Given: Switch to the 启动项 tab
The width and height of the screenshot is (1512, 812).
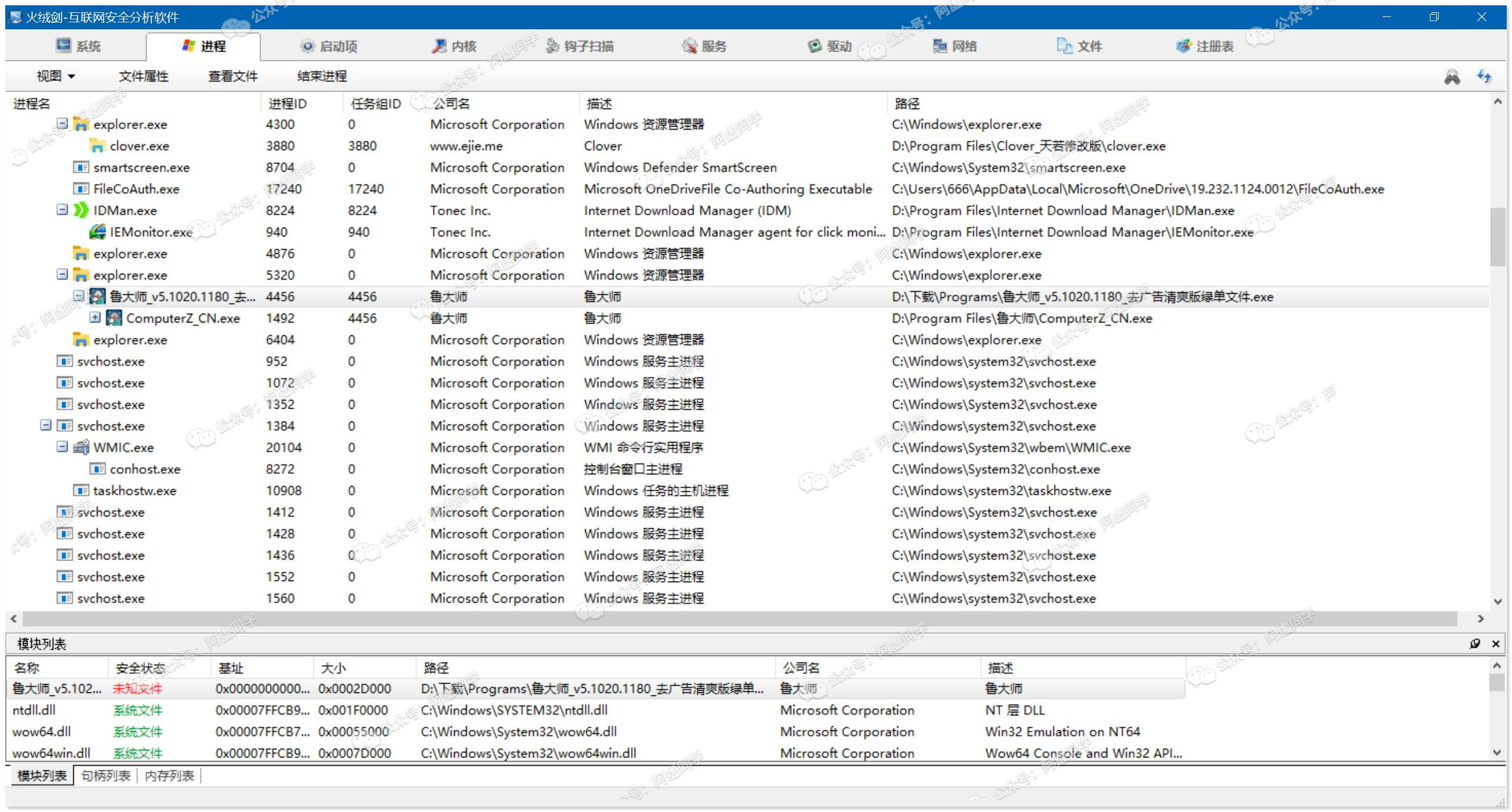Looking at the screenshot, I should [x=328, y=46].
